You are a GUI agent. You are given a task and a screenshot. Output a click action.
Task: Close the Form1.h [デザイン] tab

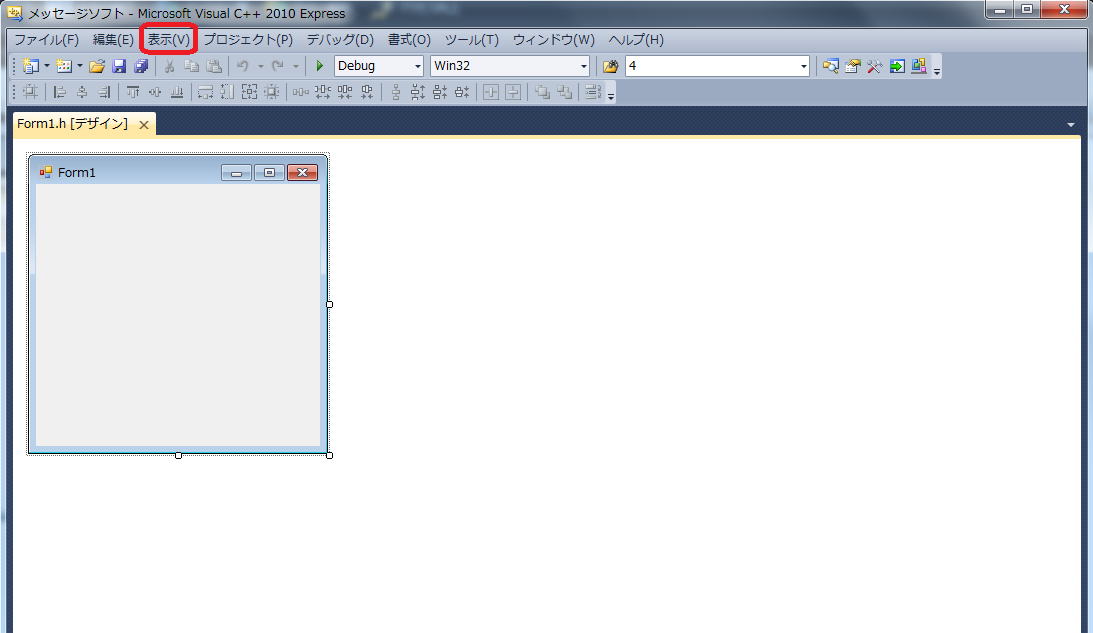pyautogui.click(x=144, y=125)
